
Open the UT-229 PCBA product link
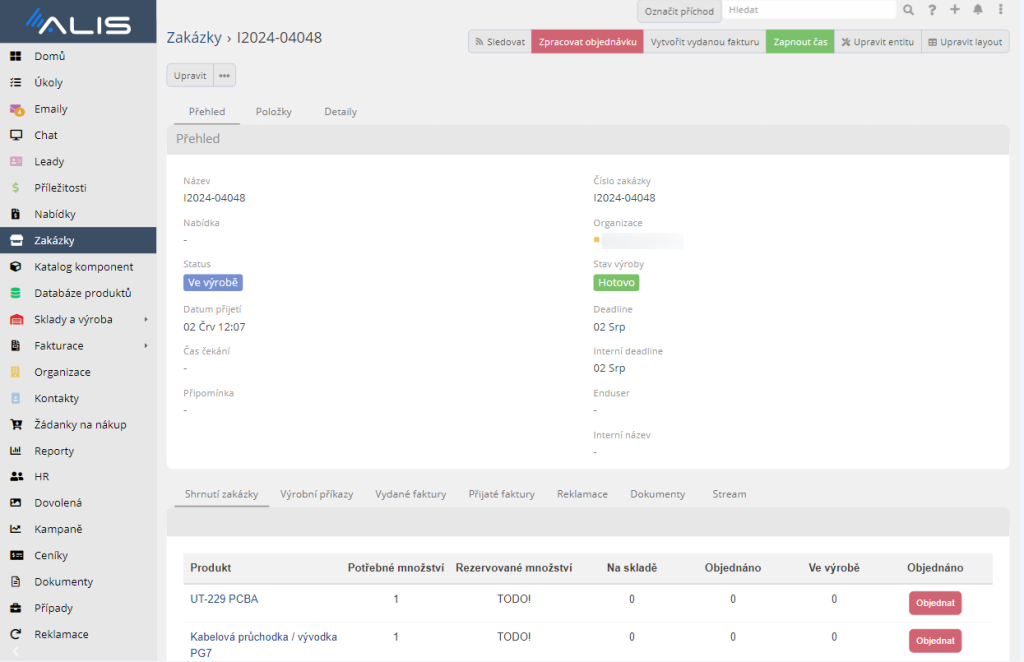tap(224, 599)
